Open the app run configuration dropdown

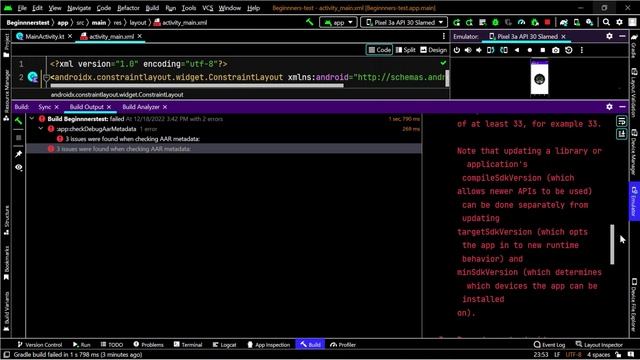pos(338,22)
